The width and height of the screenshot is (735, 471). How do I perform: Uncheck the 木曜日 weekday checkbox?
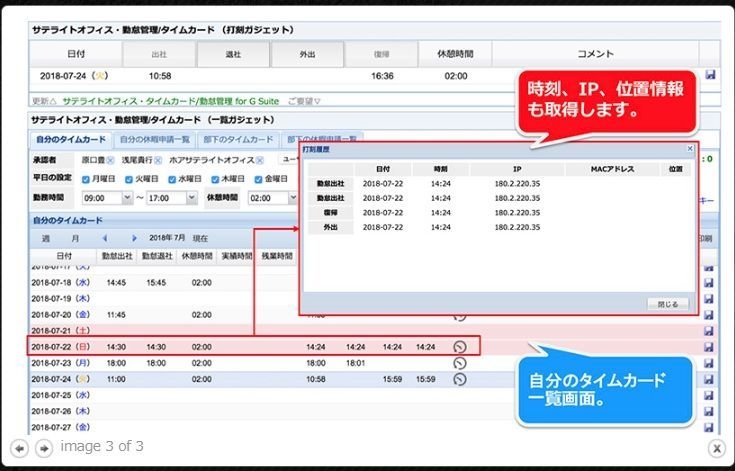pyautogui.click(x=215, y=179)
